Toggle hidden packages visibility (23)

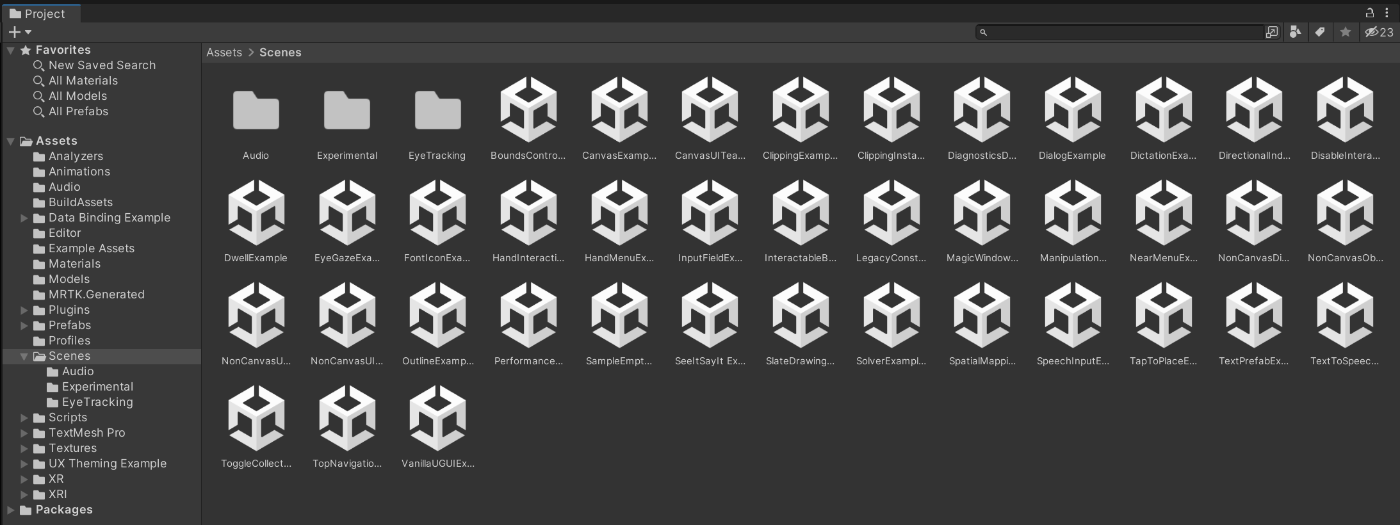[x=1379, y=32]
